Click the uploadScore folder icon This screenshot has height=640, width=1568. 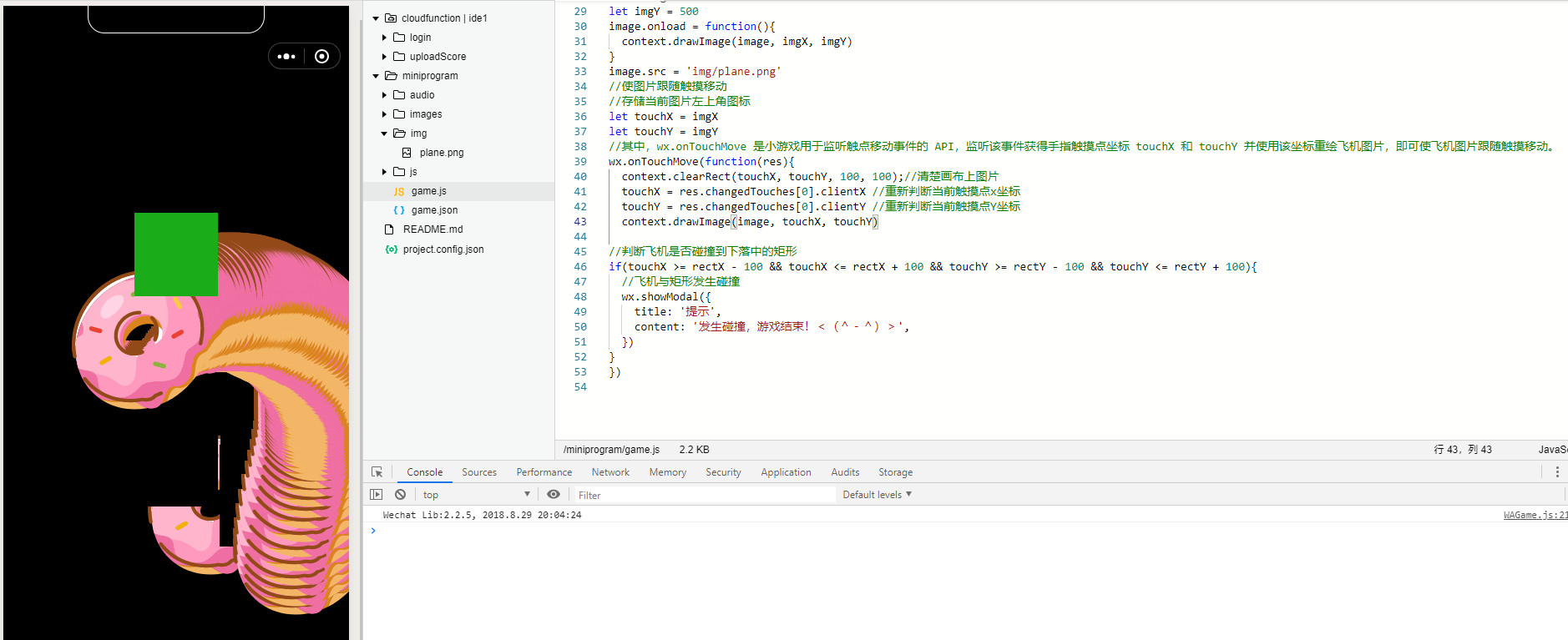click(399, 57)
